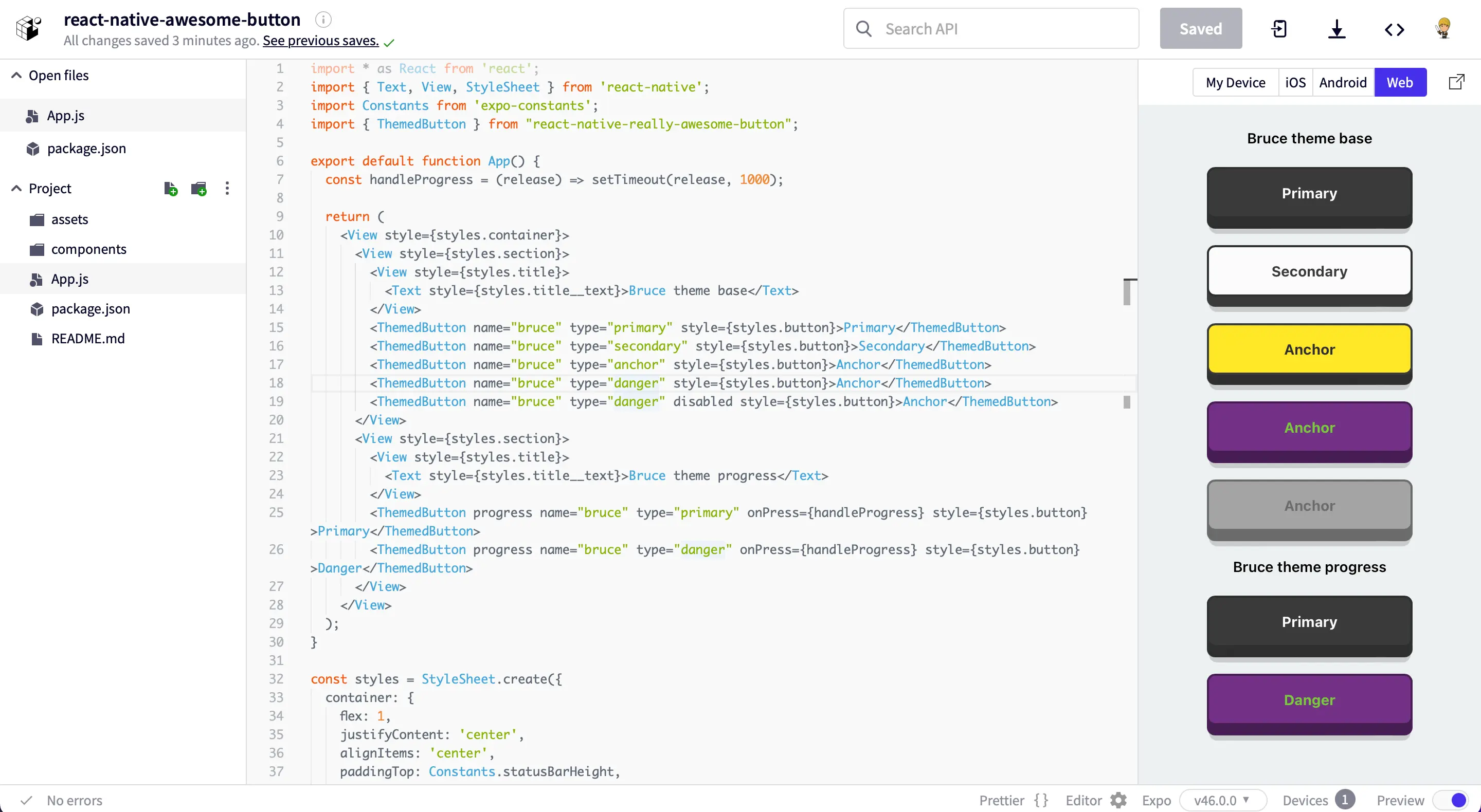The image size is (1481, 812).
Task: Click the user avatar icon
Action: pos(1443,28)
